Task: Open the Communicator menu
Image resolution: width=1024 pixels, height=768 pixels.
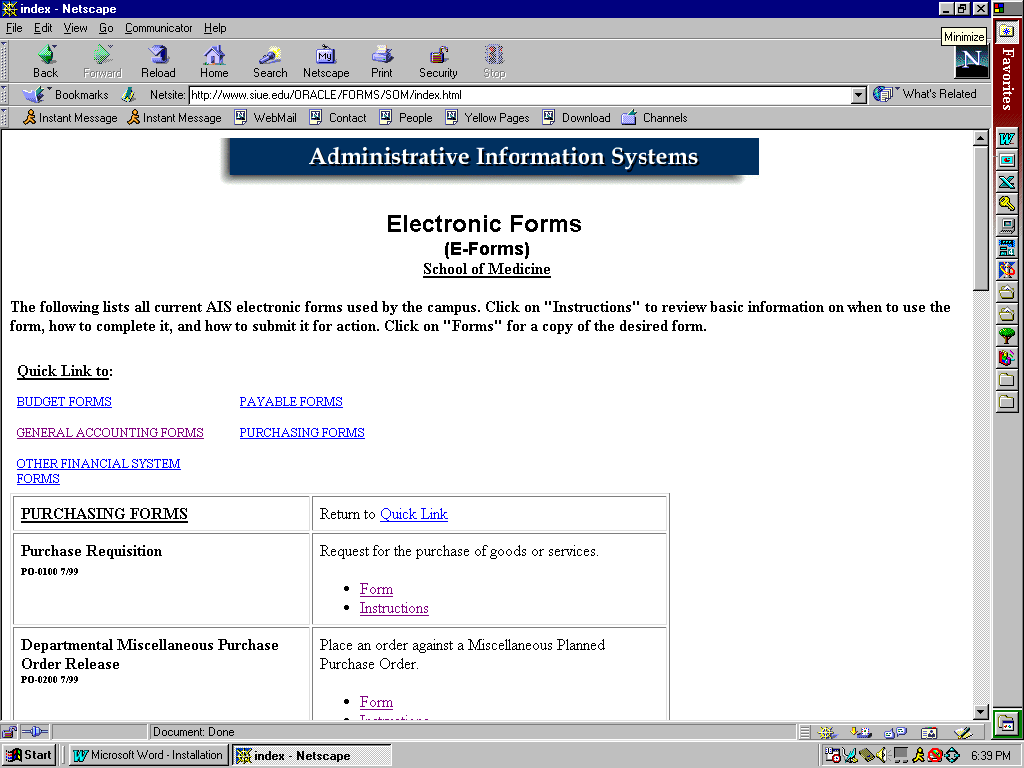Action: [x=158, y=28]
